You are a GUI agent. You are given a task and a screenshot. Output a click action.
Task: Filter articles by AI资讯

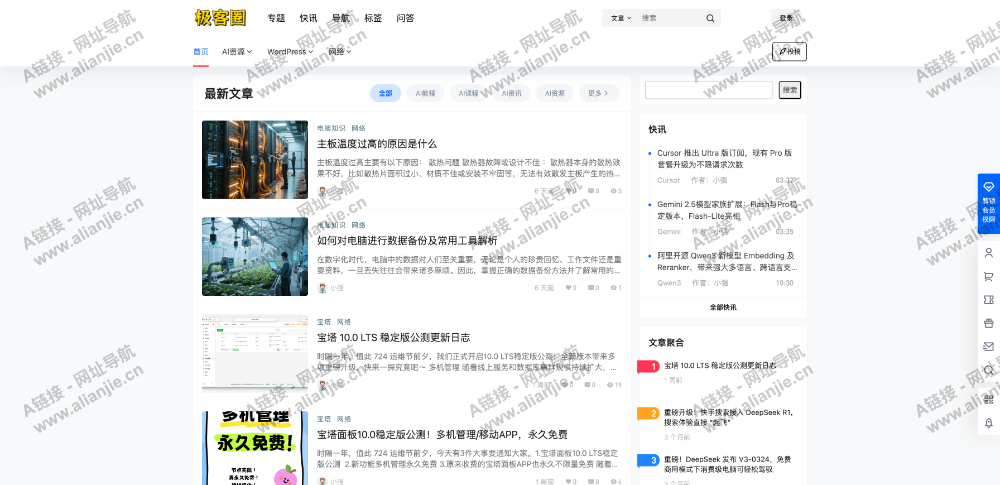coord(511,93)
